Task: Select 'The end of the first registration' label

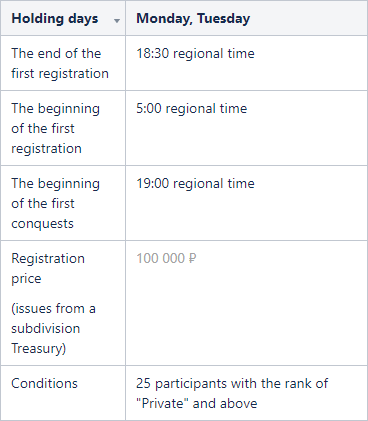Action: [60, 63]
